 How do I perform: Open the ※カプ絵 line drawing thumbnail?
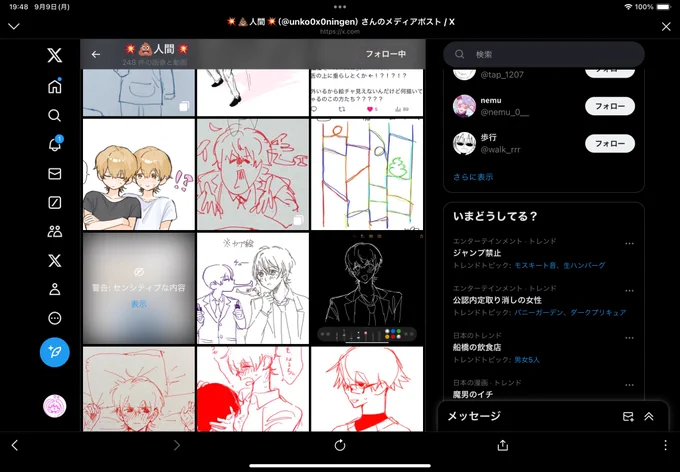click(x=253, y=288)
